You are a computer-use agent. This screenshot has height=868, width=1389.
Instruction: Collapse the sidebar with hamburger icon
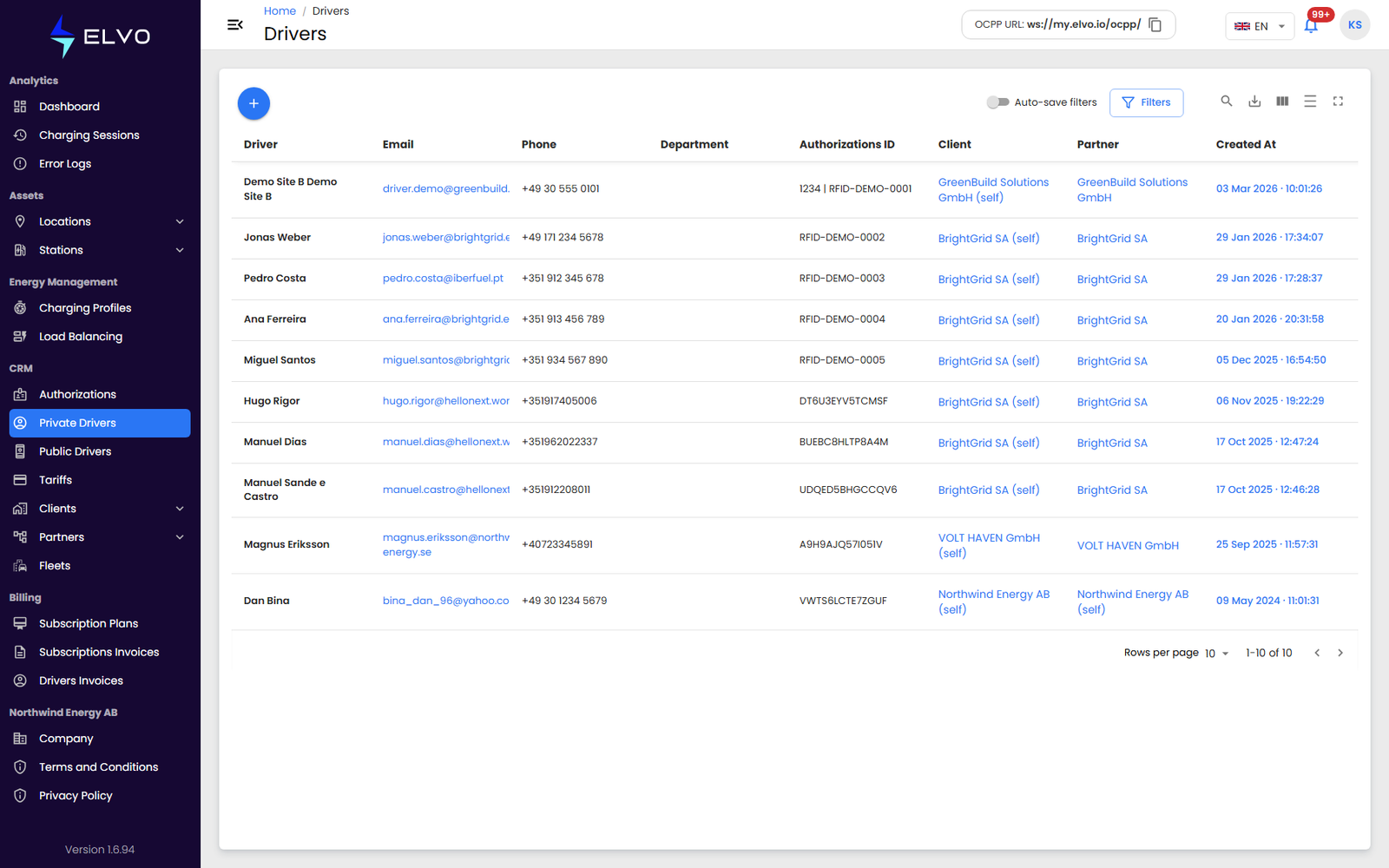tap(234, 24)
